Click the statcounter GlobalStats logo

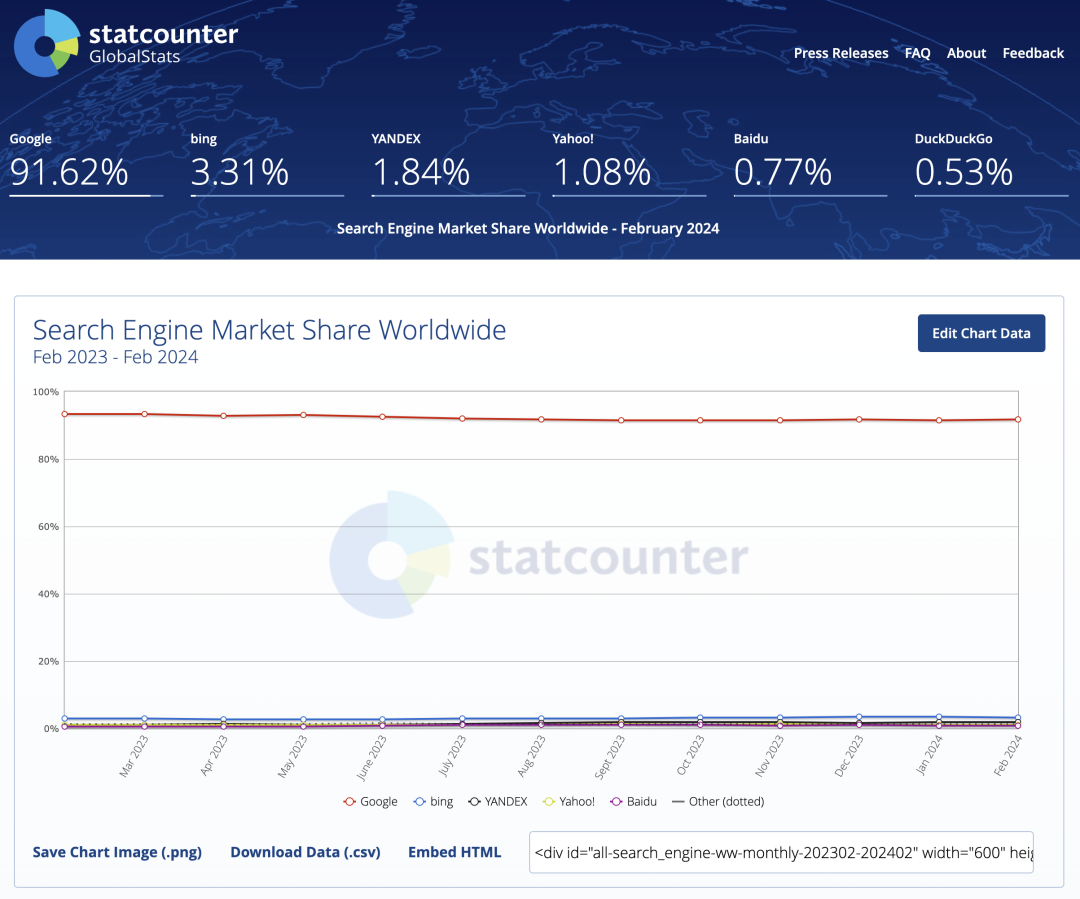[126, 43]
